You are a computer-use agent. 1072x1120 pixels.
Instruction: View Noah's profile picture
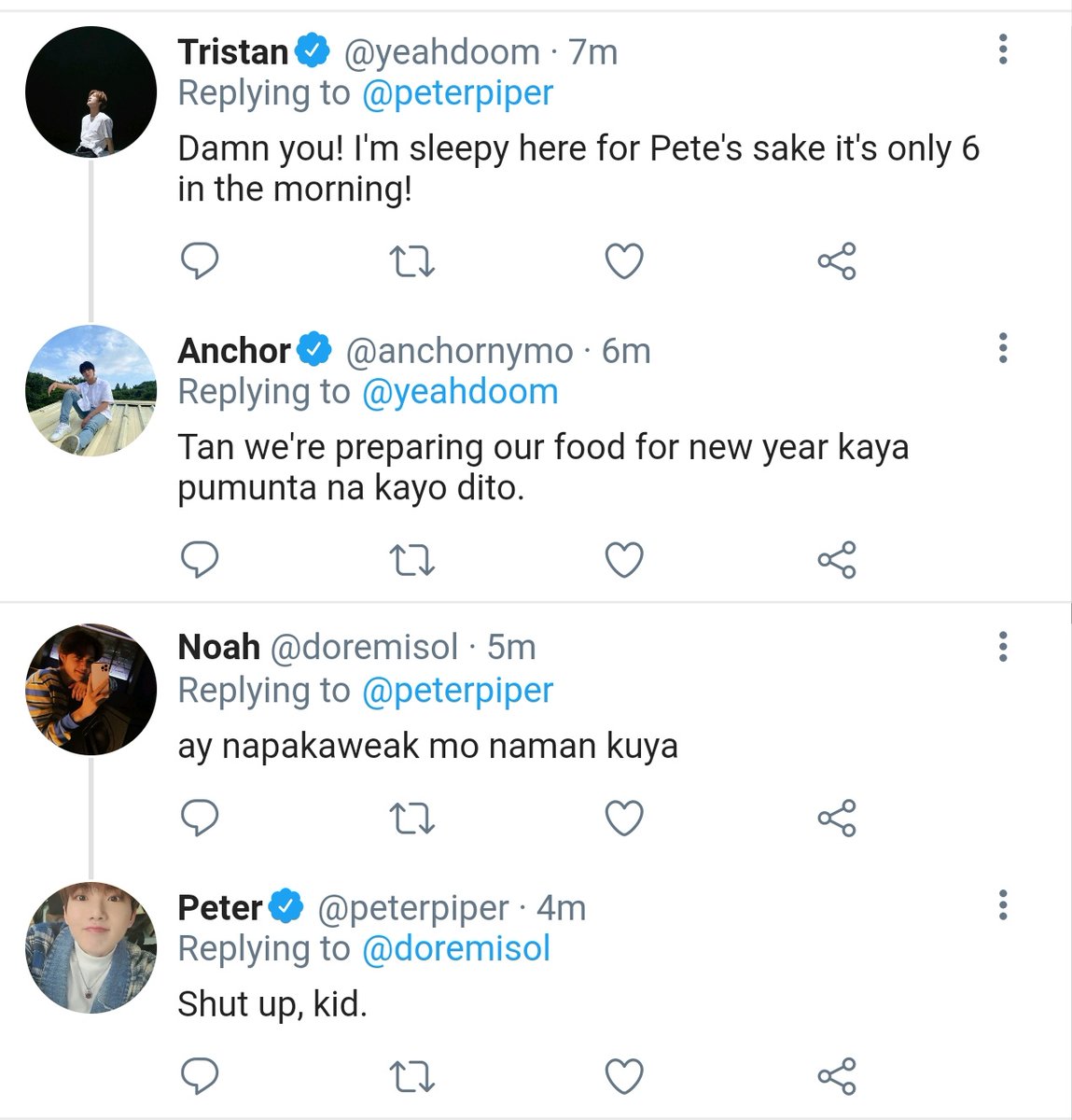pos(90,689)
